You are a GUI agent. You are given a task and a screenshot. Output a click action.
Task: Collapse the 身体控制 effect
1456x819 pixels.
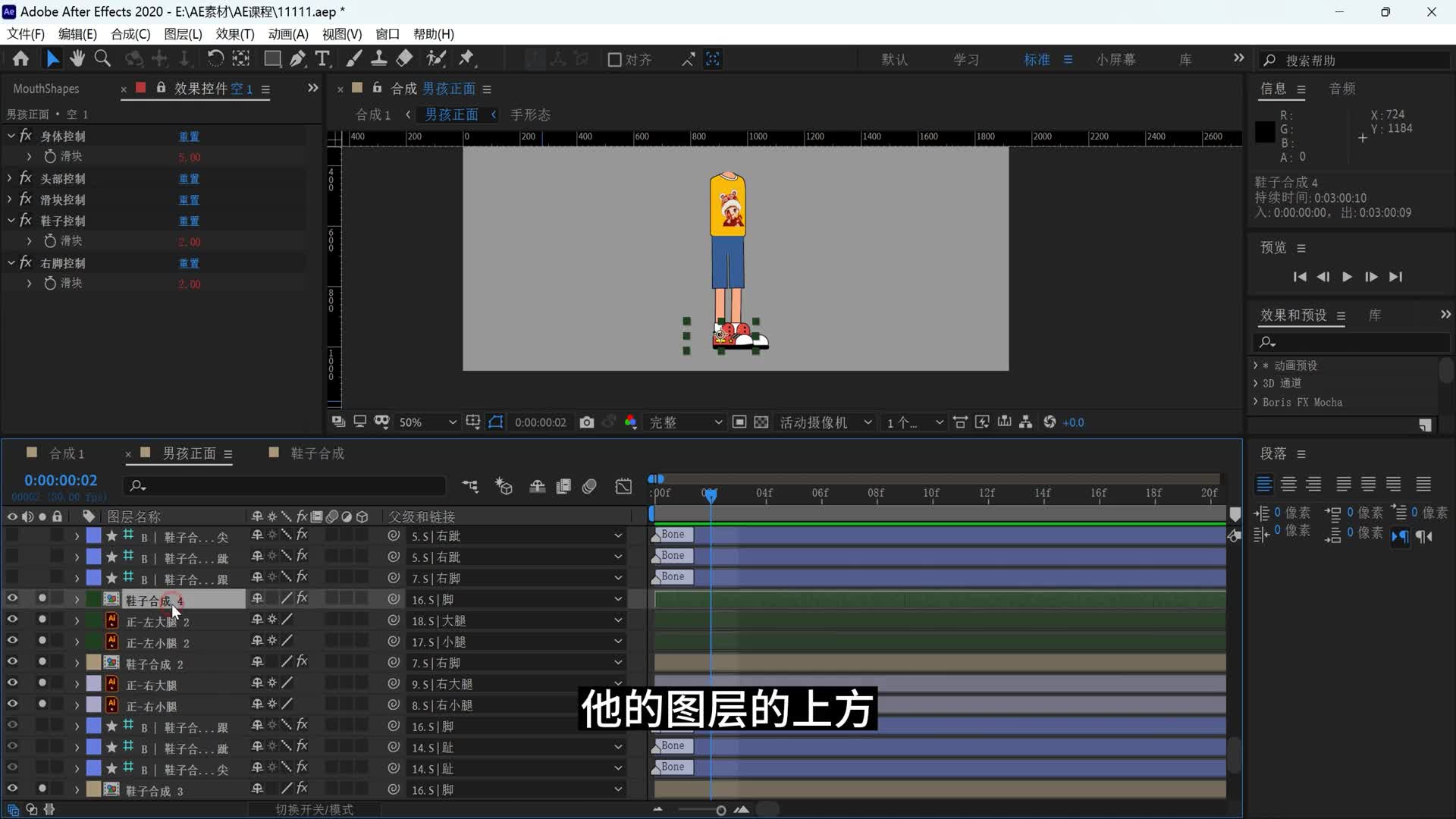(x=11, y=136)
